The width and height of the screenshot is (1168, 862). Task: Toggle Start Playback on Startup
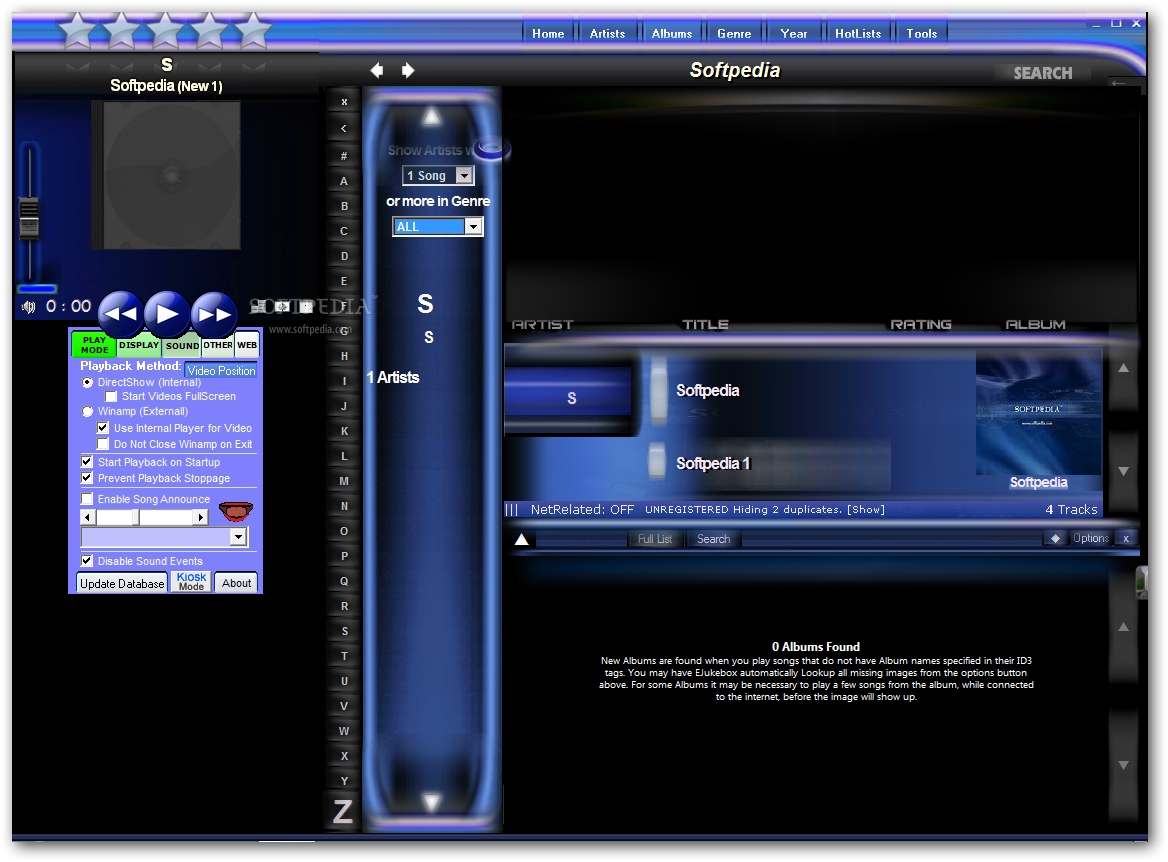click(87, 462)
